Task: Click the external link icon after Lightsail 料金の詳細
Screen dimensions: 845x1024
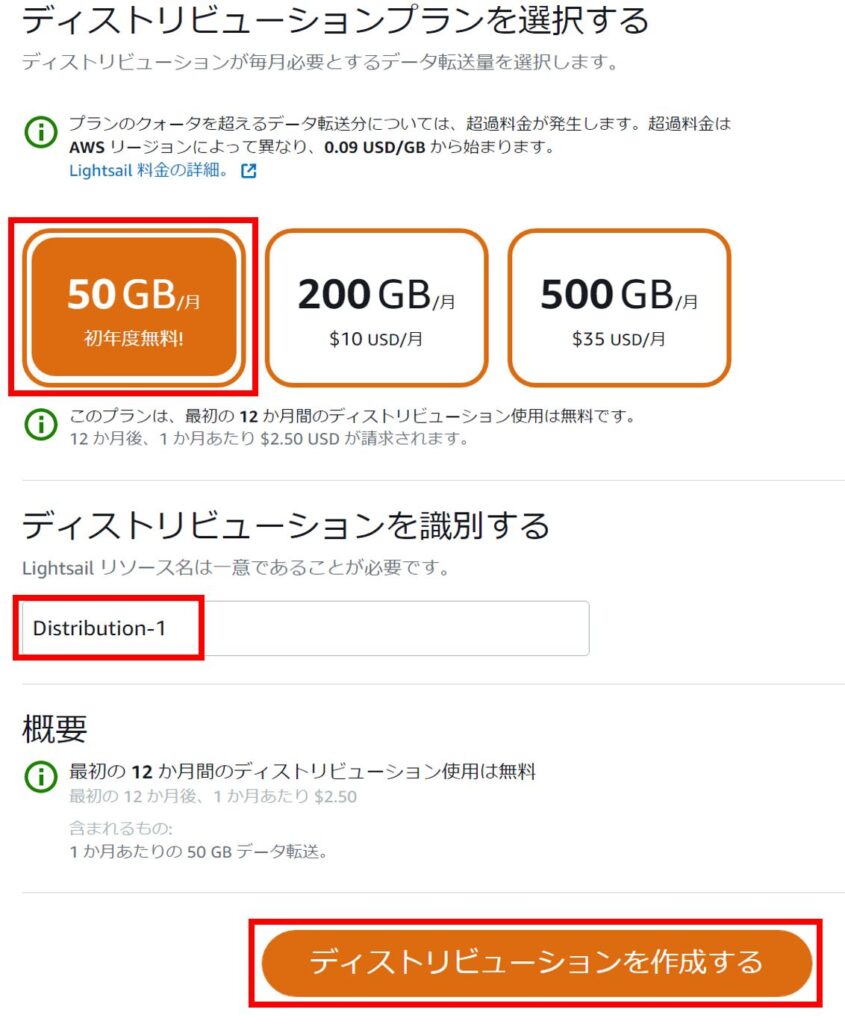Action: (x=248, y=170)
